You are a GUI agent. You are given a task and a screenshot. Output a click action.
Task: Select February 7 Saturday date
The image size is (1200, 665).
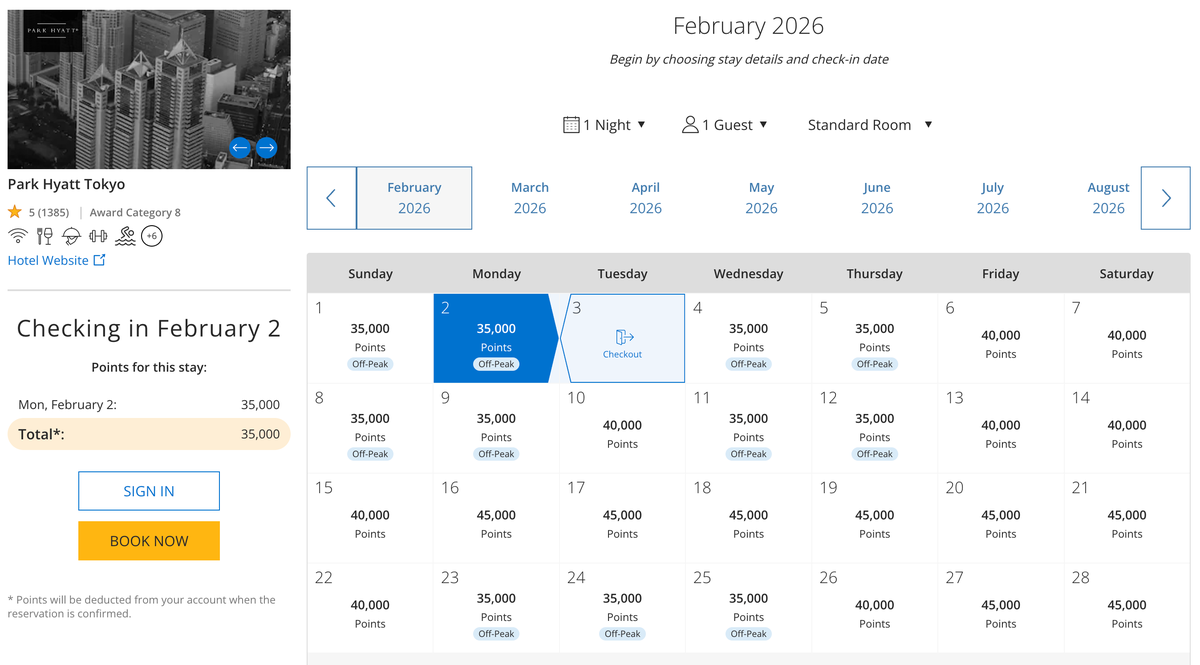[x=1127, y=338]
